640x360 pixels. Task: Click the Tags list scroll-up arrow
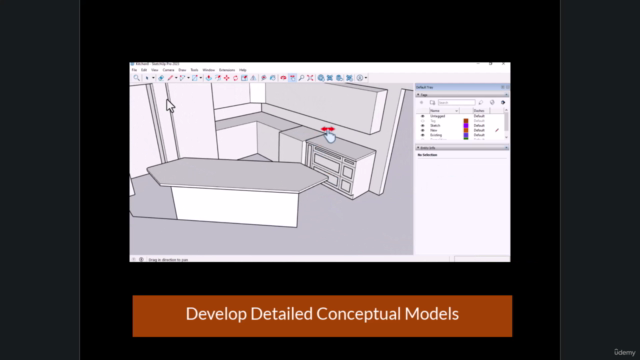tap(507, 110)
